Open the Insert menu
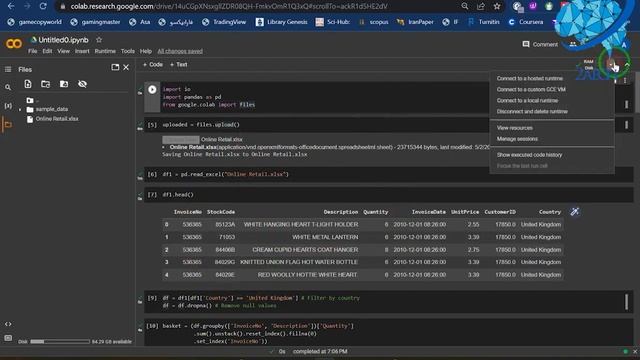 point(82,51)
